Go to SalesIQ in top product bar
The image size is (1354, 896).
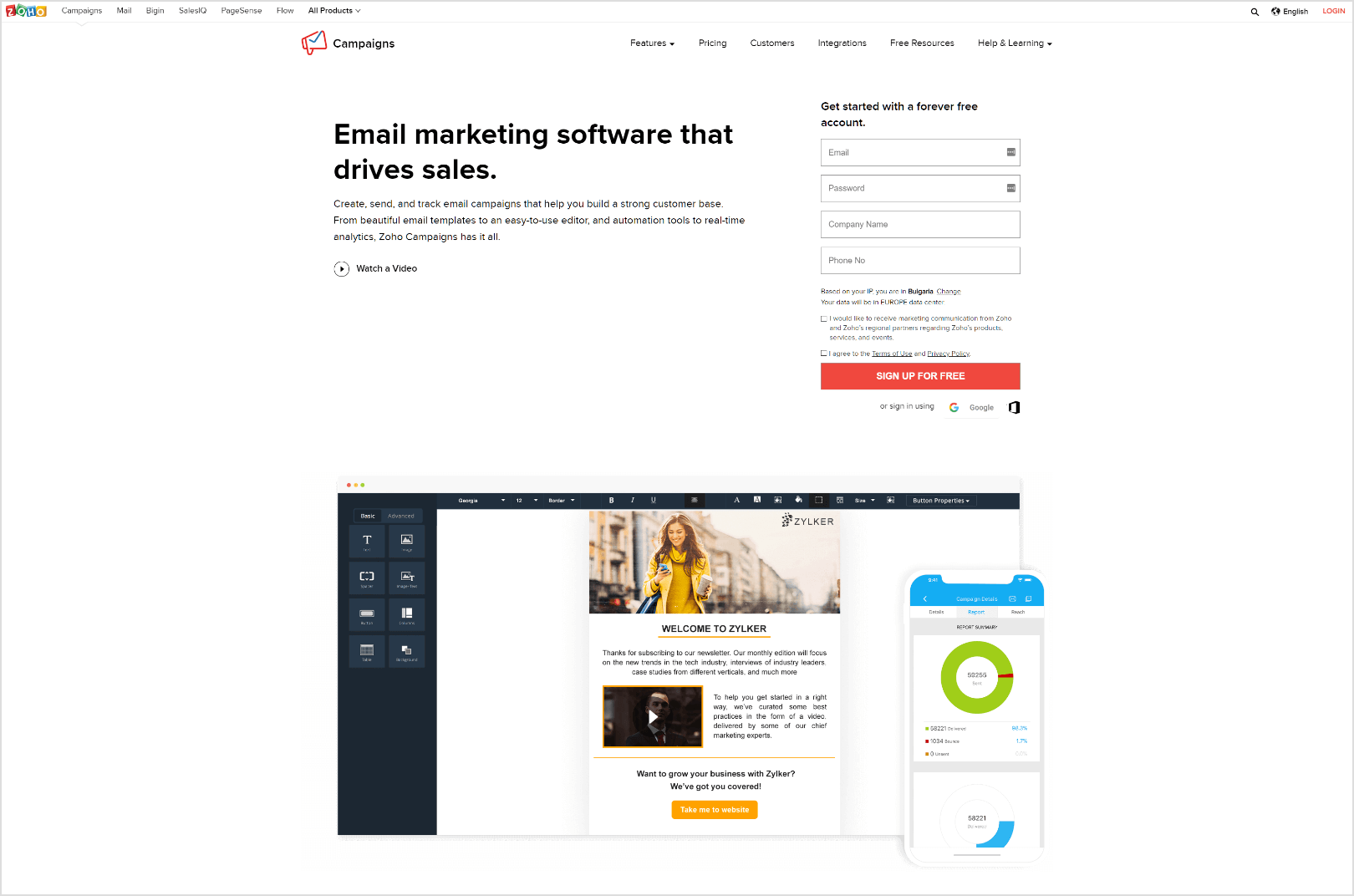click(192, 11)
